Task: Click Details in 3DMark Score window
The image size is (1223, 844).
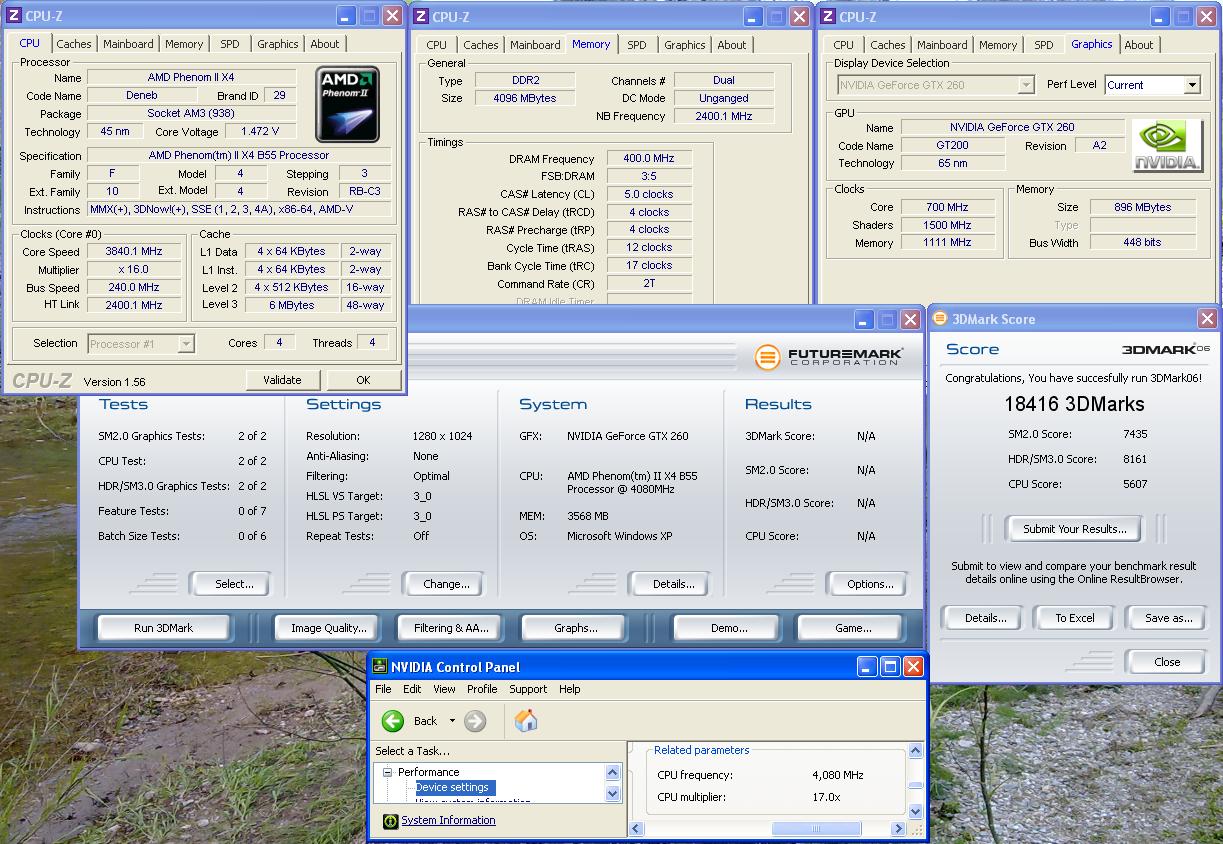Action: 985,618
